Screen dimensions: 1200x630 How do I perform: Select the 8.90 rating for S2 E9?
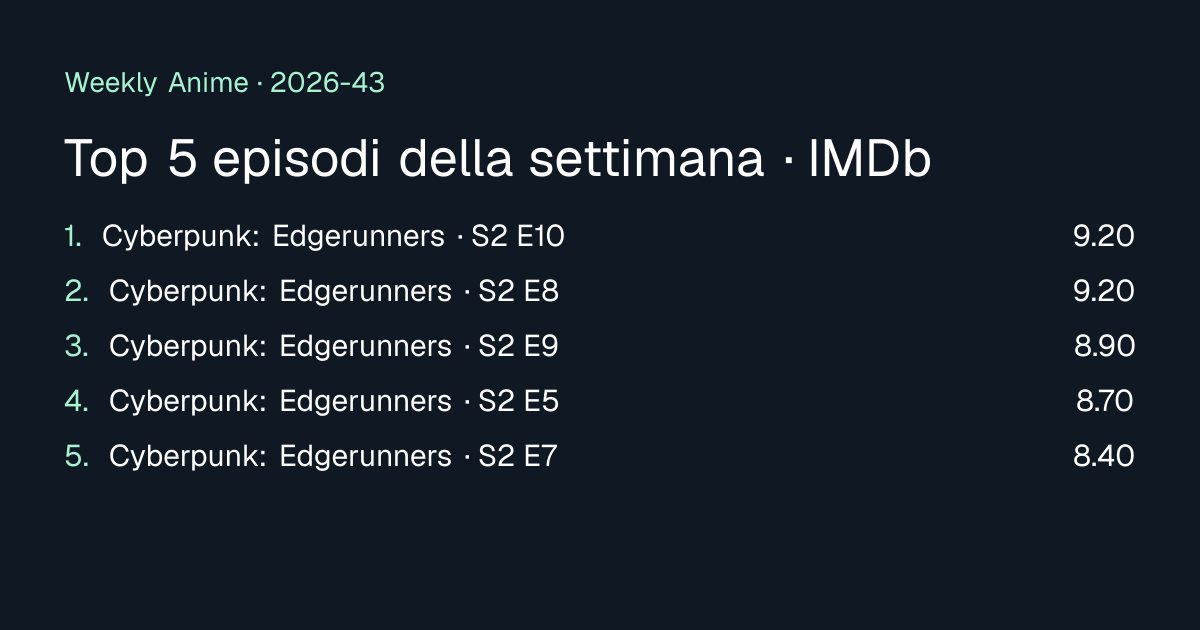[1105, 347]
